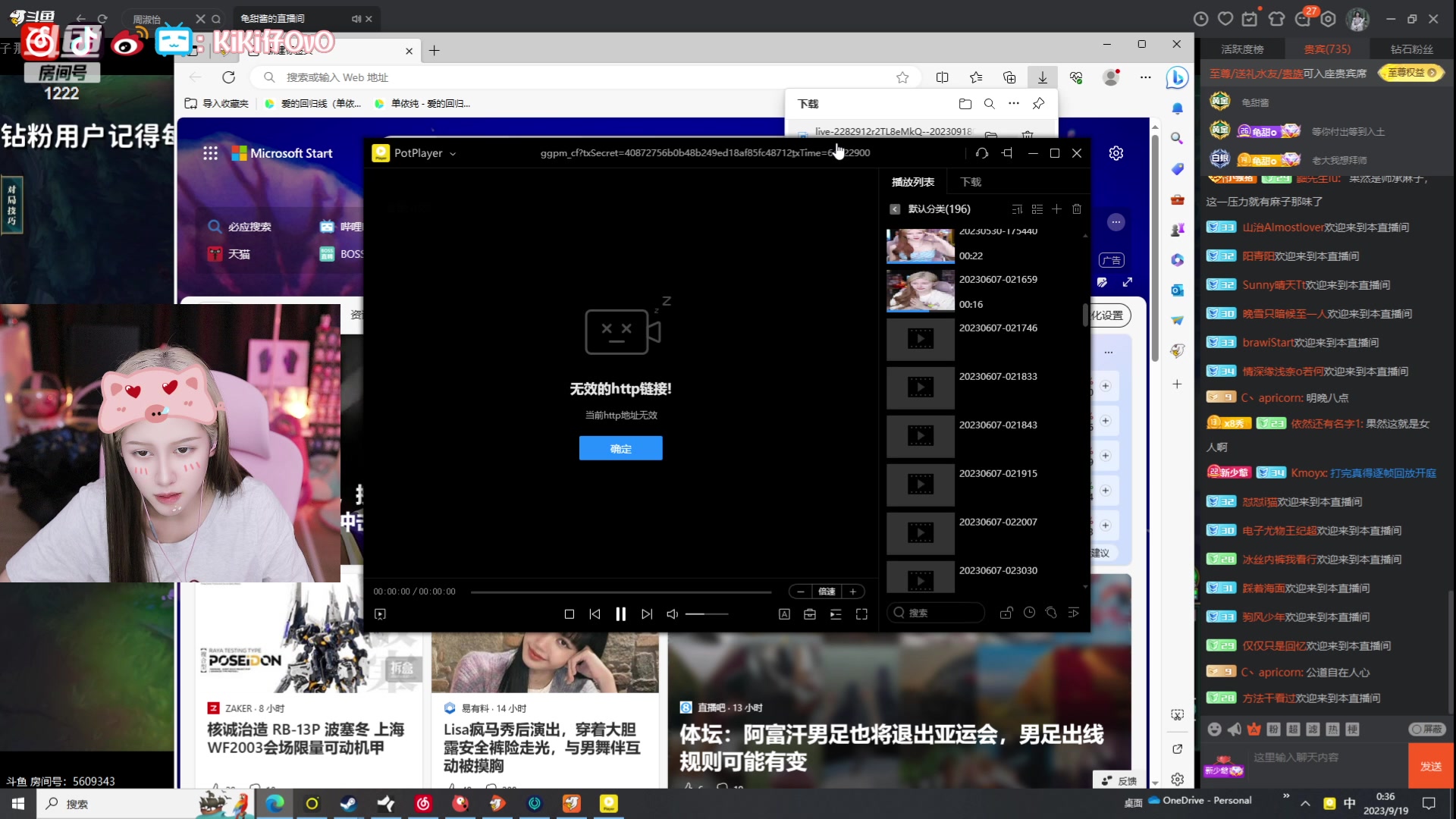The width and height of the screenshot is (1456, 819).
Task: Delete playlist items with the trash icon
Action: tap(1077, 209)
